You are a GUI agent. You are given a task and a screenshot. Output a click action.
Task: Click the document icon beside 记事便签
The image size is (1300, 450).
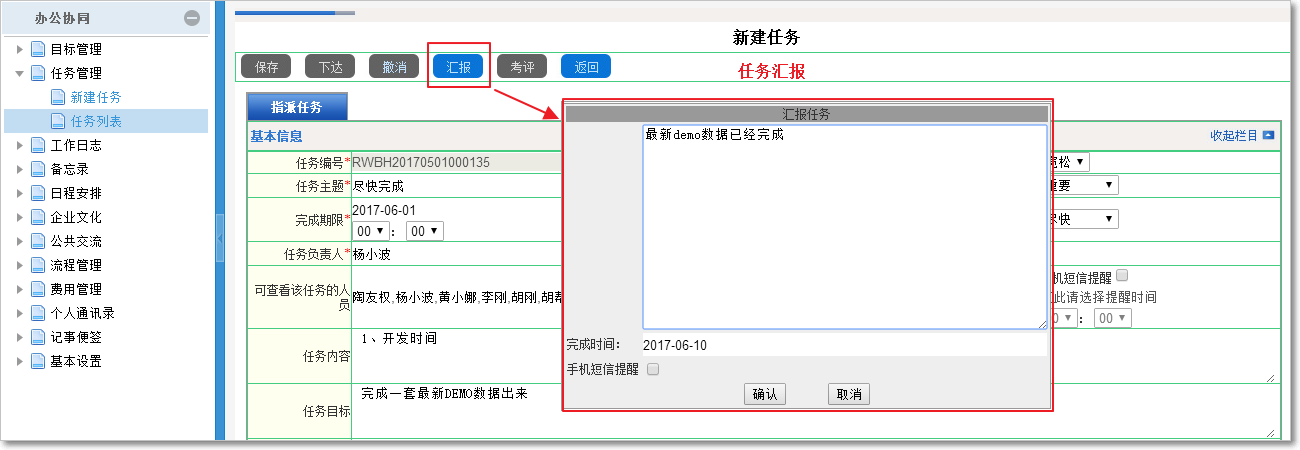tap(38, 337)
